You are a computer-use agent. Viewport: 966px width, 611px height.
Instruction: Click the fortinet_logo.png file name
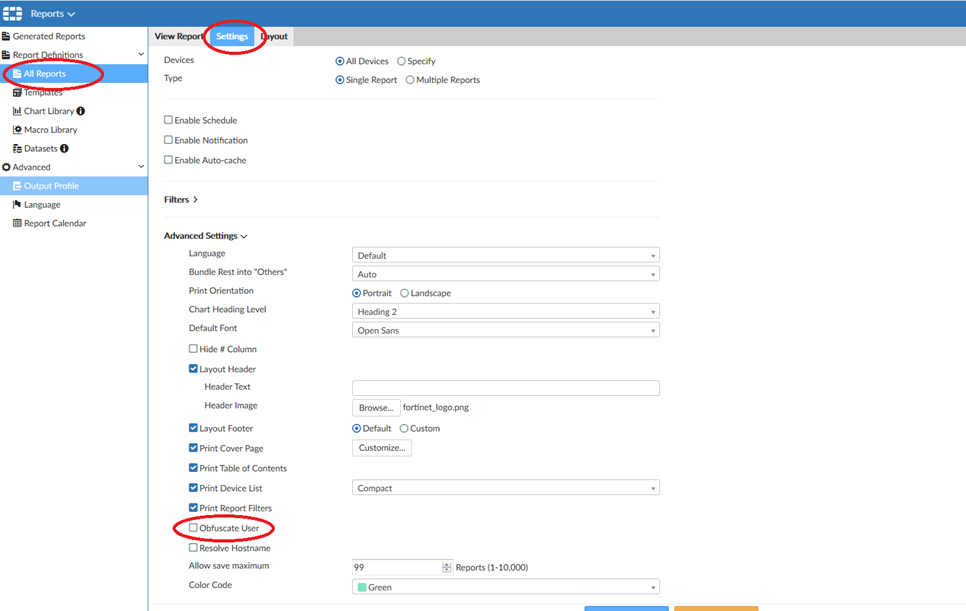point(436,407)
